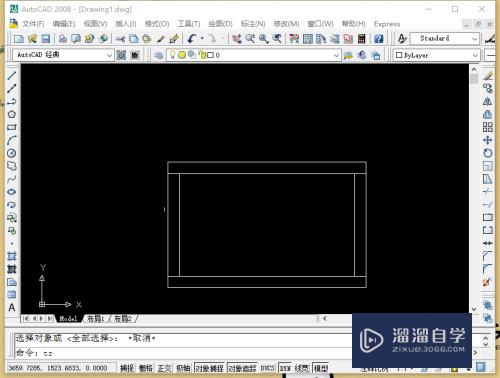Select the Arc draw tool
Image resolution: width=500 pixels, height=378 pixels.
(x=12, y=140)
